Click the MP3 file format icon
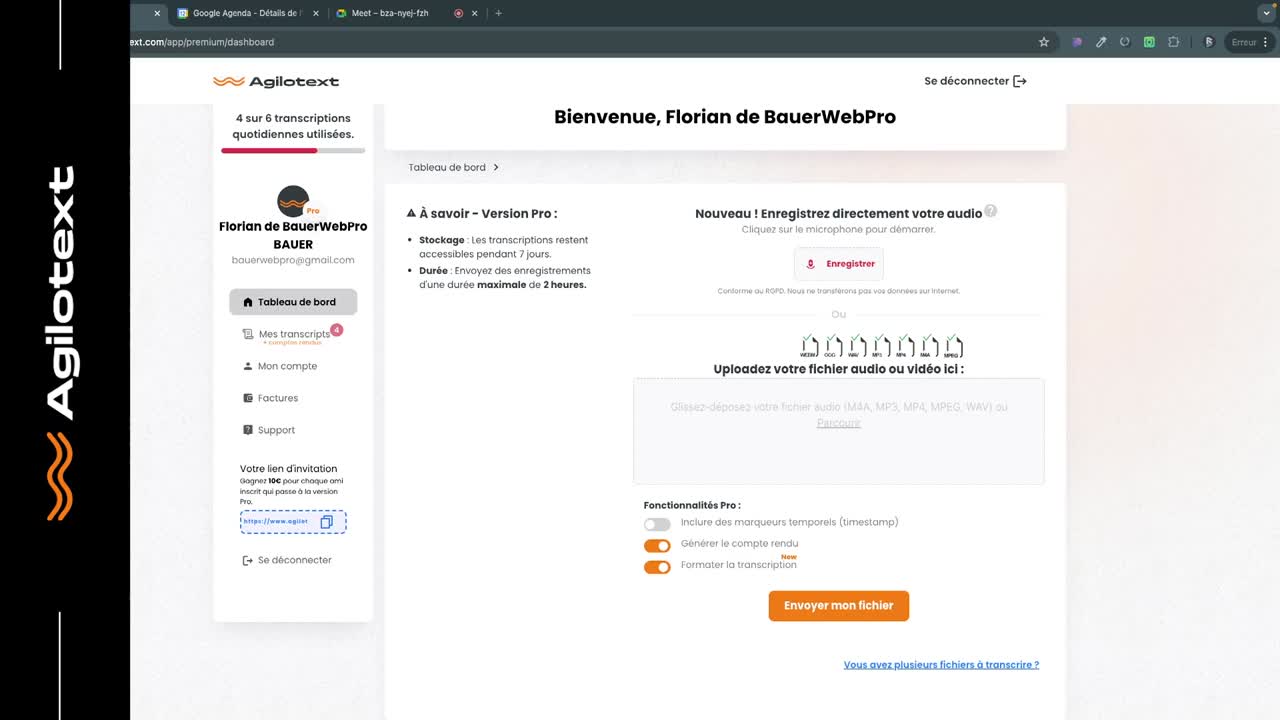Viewport: 1280px width, 720px height. [x=880, y=346]
